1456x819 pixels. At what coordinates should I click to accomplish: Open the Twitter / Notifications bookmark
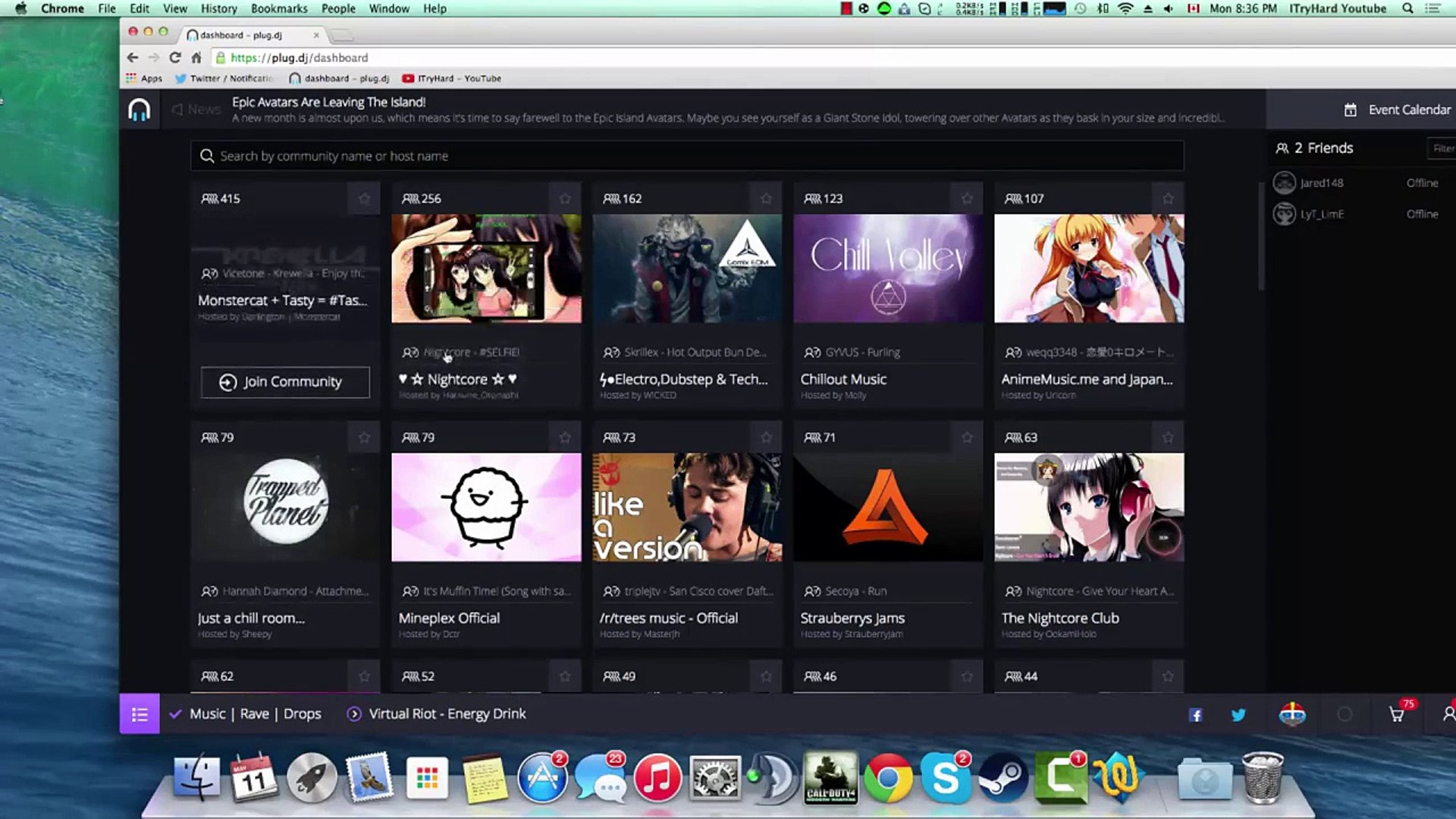tap(224, 78)
